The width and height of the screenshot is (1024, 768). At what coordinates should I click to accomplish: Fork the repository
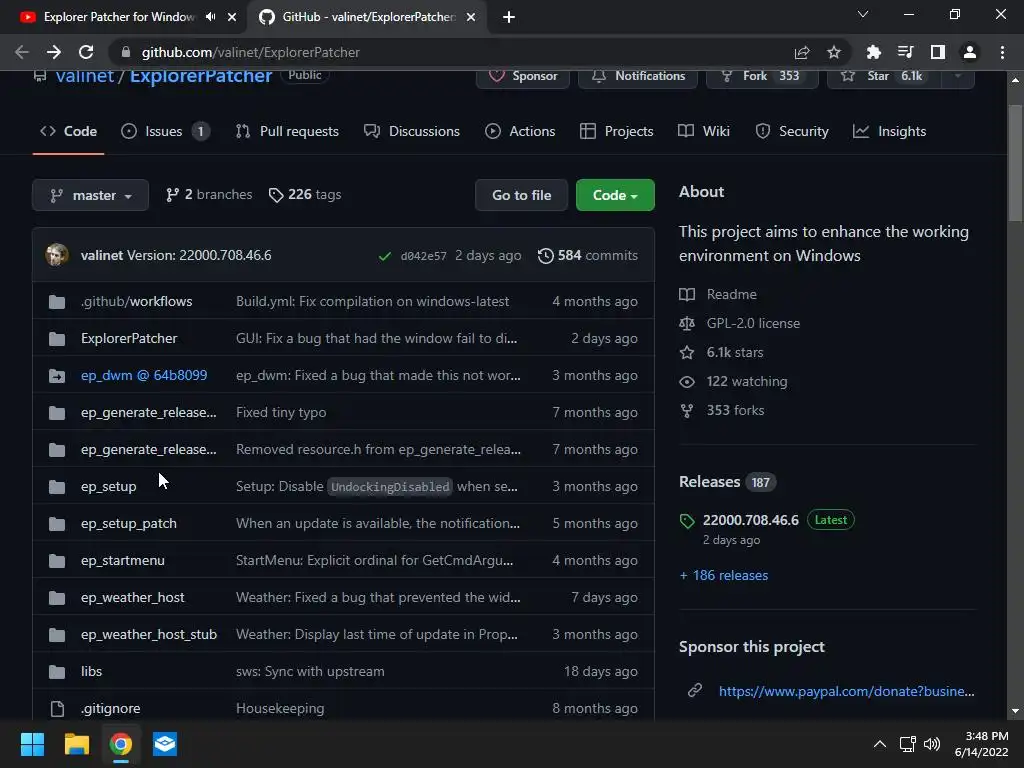click(x=762, y=76)
